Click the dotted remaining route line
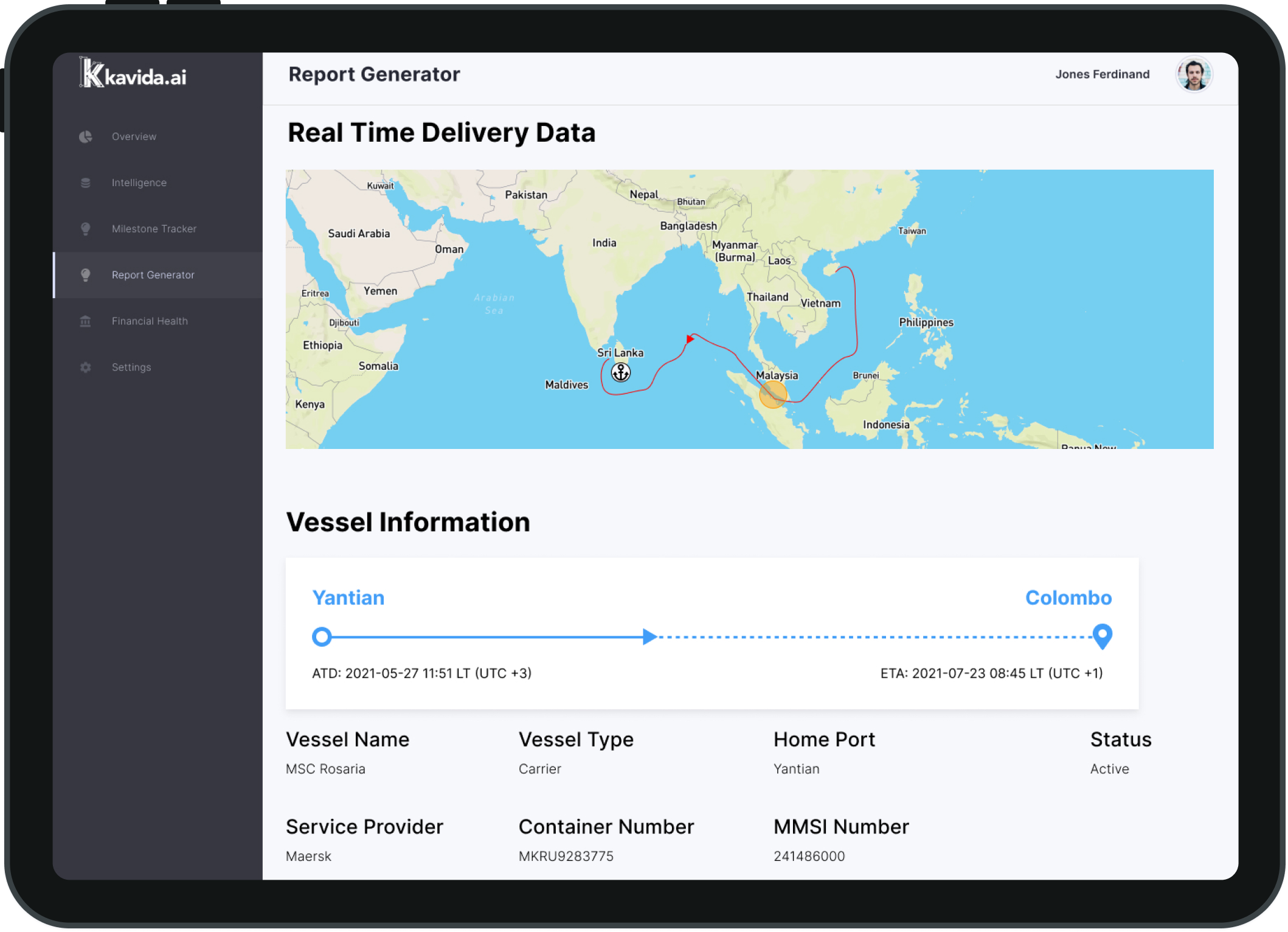Image resolution: width=1288 pixels, height=932 pixels. pos(876,637)
